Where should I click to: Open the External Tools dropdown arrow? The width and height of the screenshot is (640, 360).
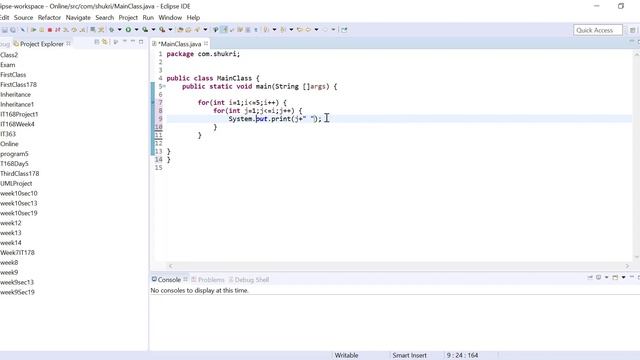[171, 30]
